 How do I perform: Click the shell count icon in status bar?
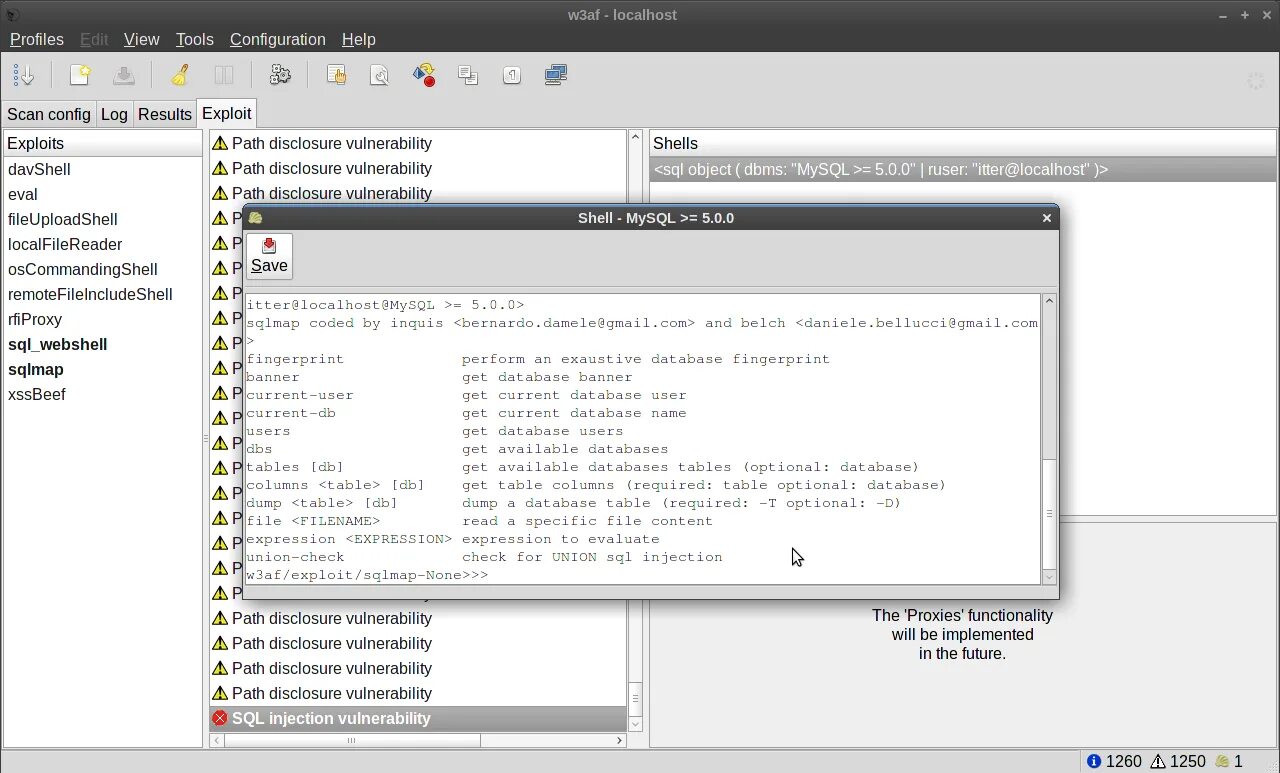point(1222,762)
